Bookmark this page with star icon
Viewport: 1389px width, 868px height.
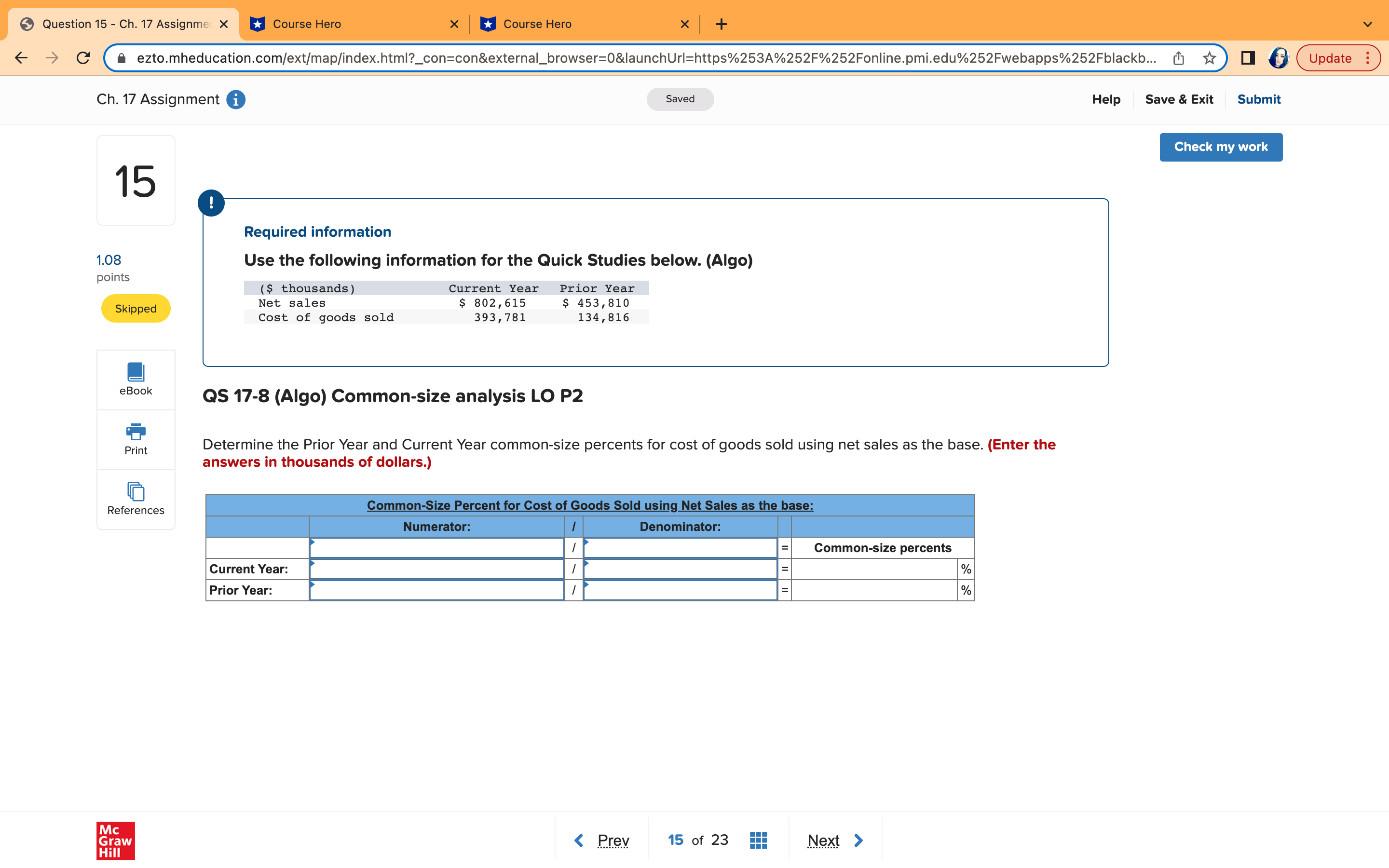pos(1210,58)
